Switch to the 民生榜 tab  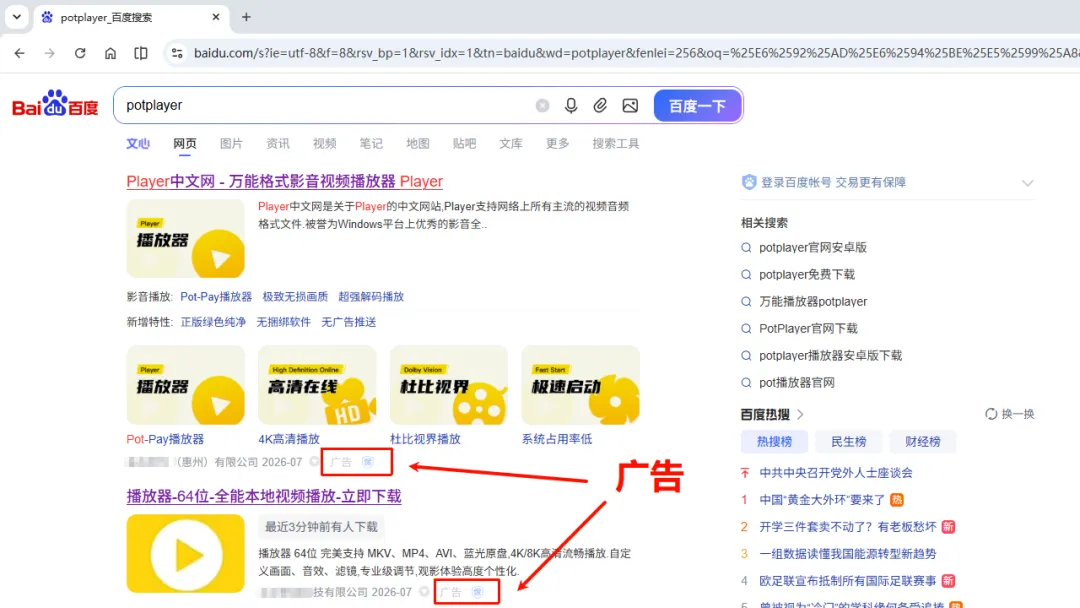(849, 441)
